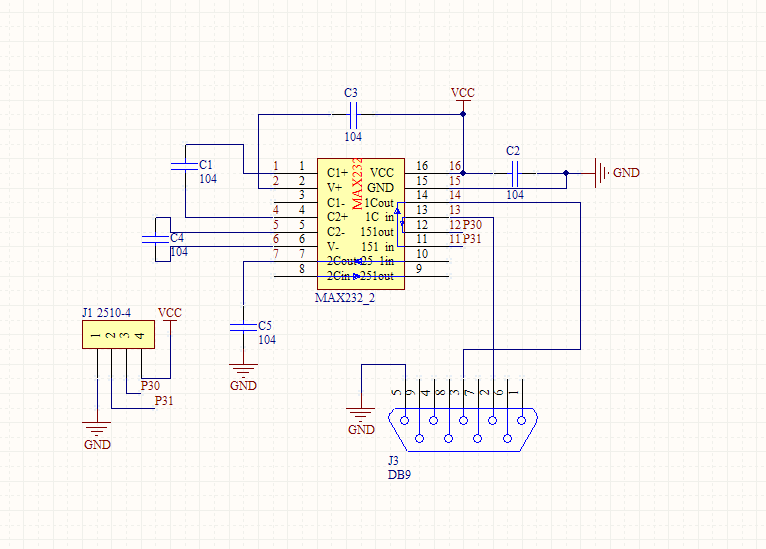Click the 'VCC' pin name inside the chip
Screen dimensions: 766x549
click(x=382, y=173)
